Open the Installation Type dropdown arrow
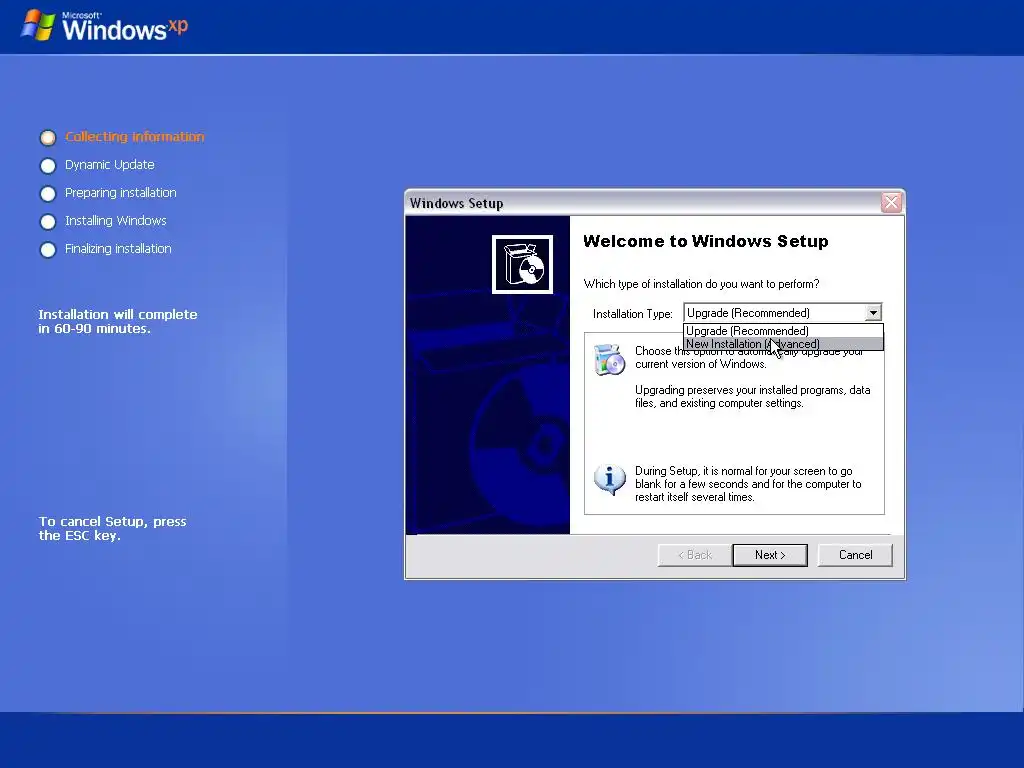This screenshot has height=768, width=1024. click(873, 313)
